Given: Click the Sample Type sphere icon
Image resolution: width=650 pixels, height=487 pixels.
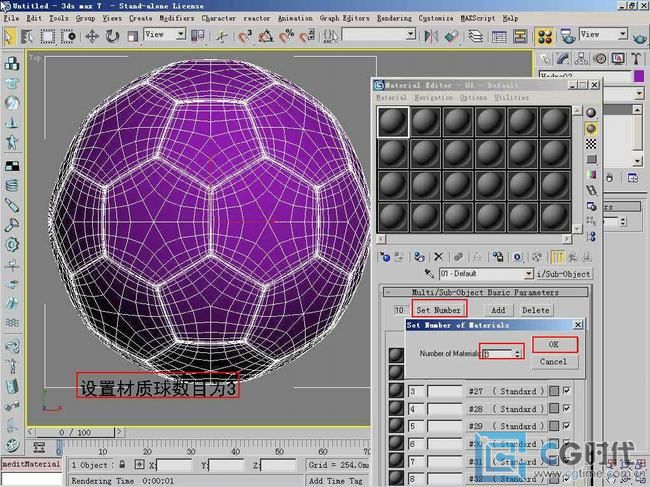Looking at the screenshot, I should pos(591,112).
